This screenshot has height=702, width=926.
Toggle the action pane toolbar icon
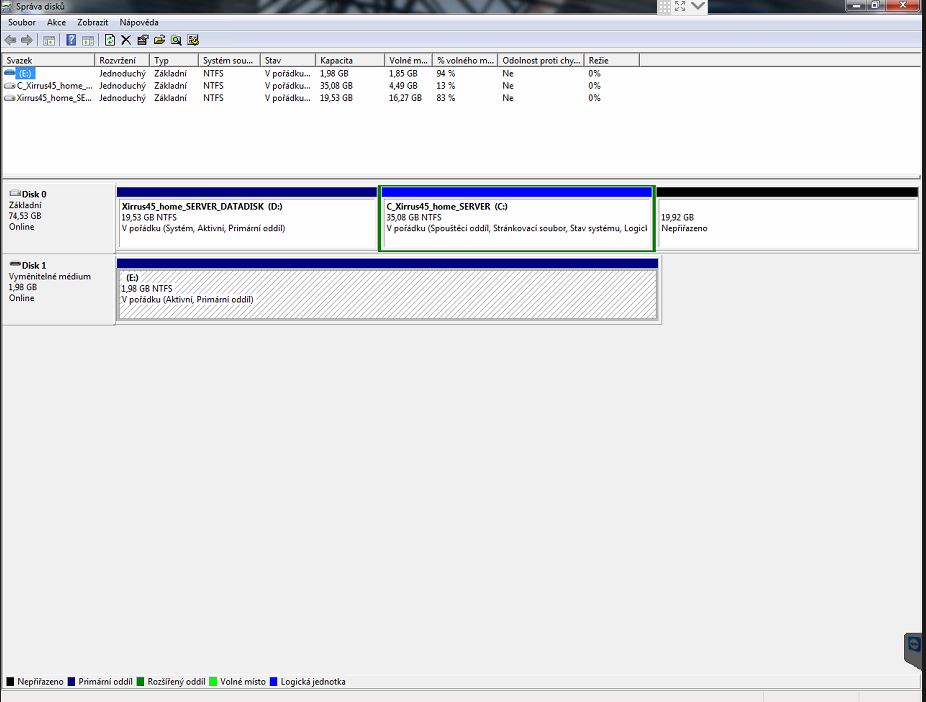click(87, 40)
